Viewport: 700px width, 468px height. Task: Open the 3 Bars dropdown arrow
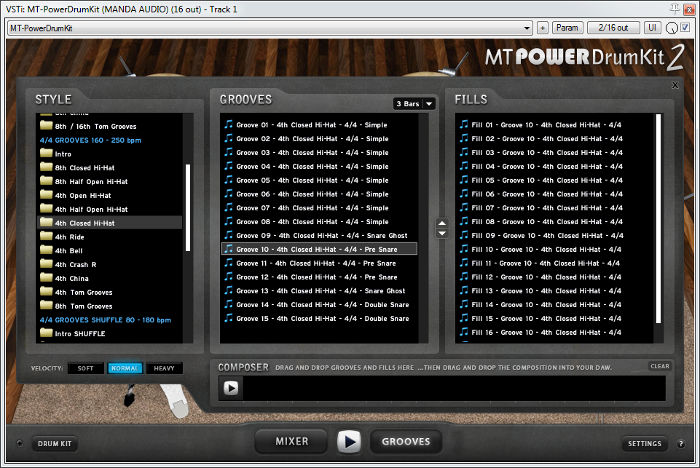pos(429,104)
